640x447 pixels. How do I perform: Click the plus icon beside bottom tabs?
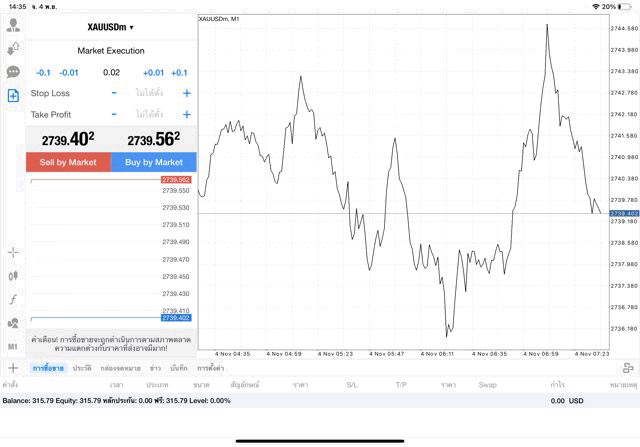click(x=13, y=368)
